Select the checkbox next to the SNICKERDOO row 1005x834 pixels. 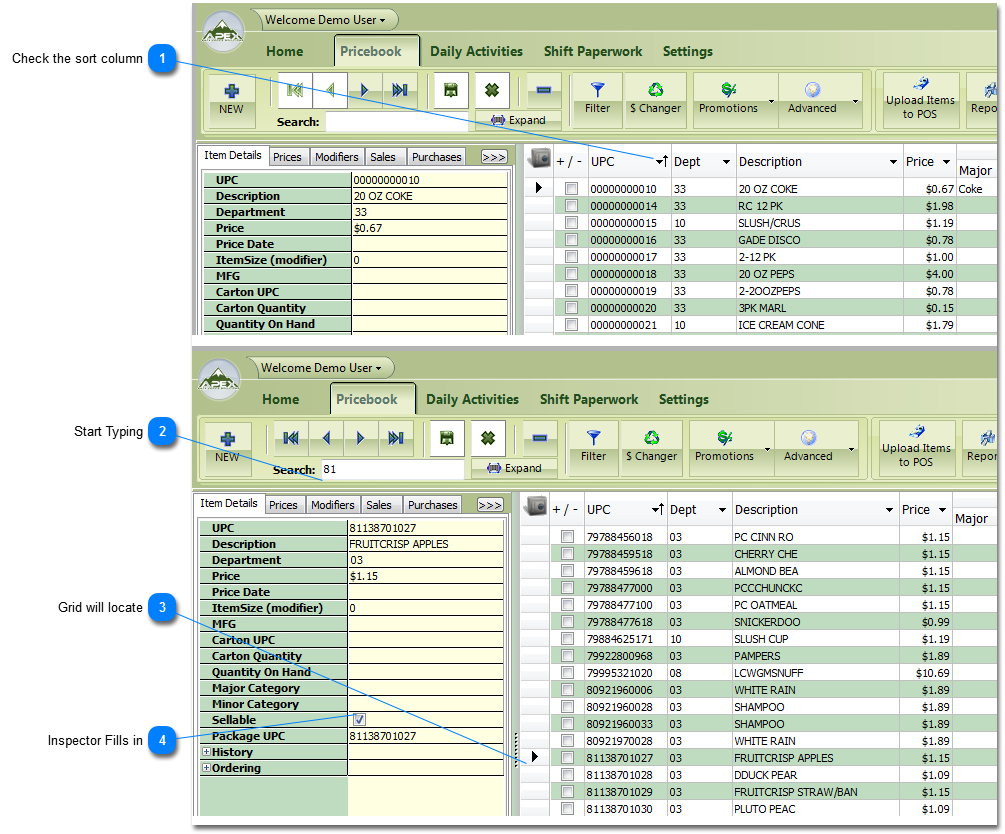[x=567, y=622]
